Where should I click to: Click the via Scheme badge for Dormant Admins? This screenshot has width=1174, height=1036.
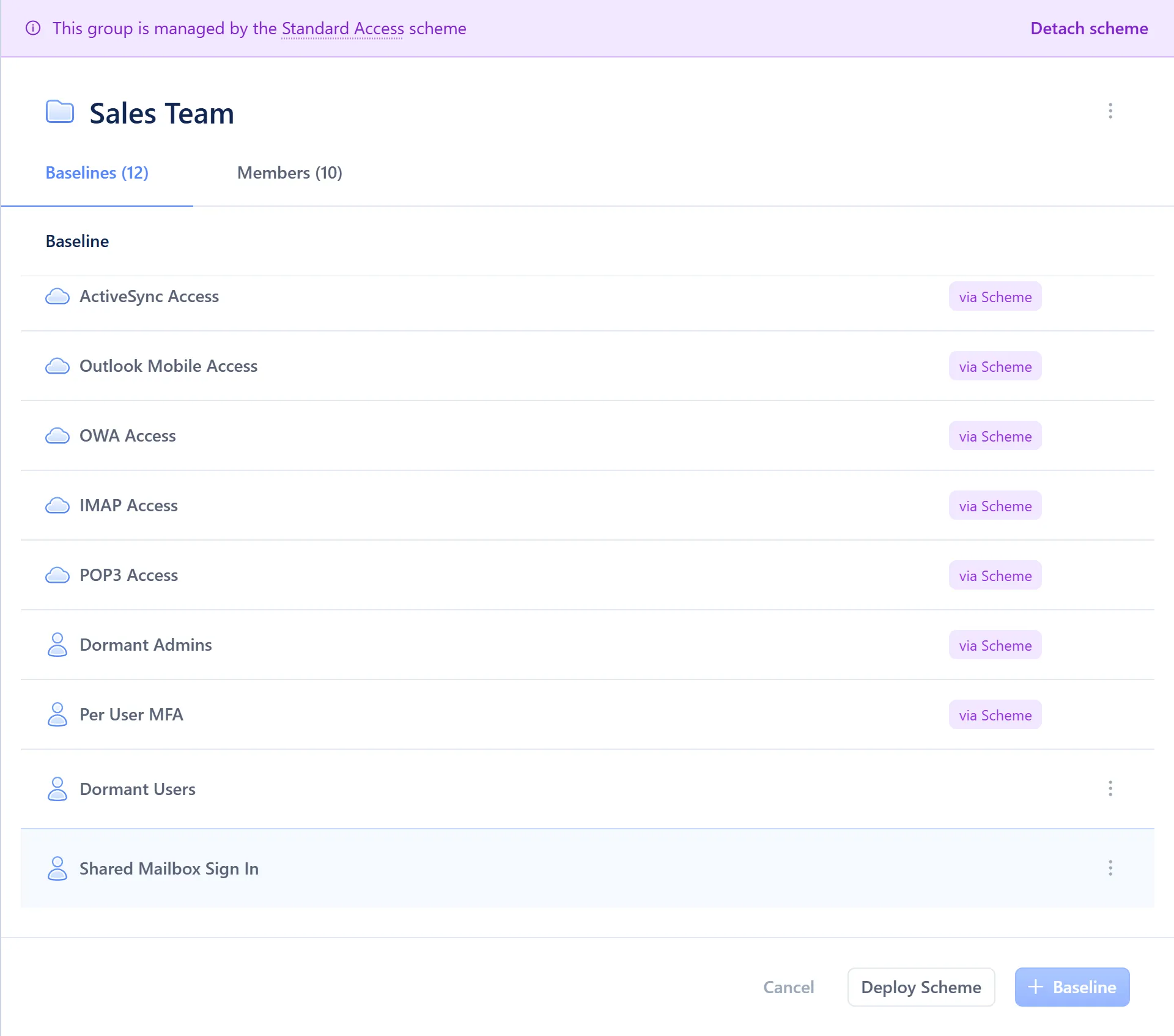[995, 645]
